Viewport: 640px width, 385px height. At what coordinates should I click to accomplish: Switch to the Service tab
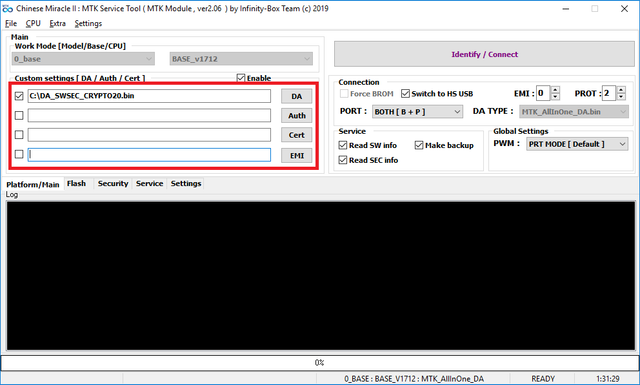click(x=149, y=184)
